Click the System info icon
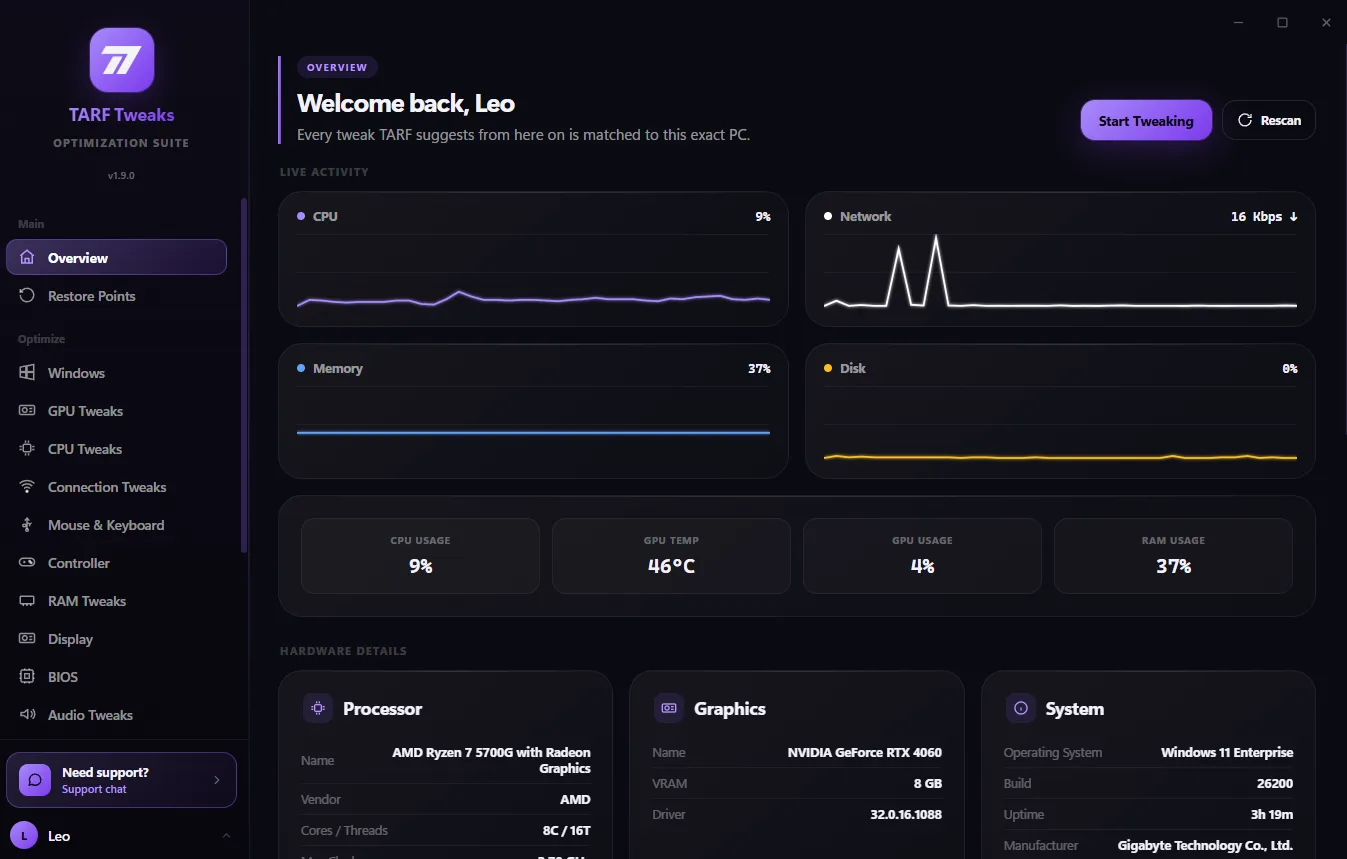1347x859 pixels. pos(1020,708)
